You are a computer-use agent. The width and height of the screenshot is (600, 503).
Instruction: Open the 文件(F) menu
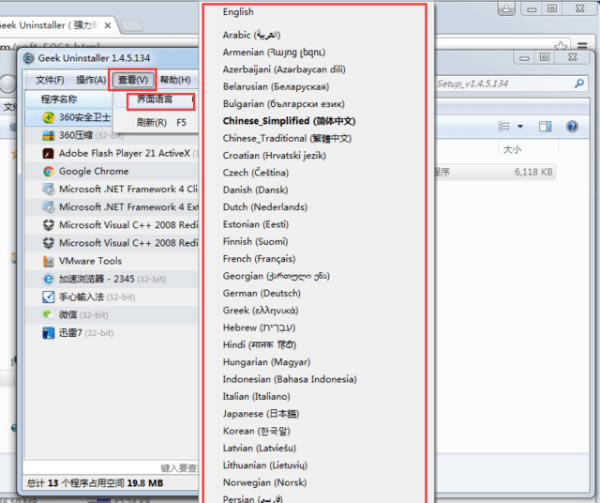pyautogui.click(x=50, y=80)
